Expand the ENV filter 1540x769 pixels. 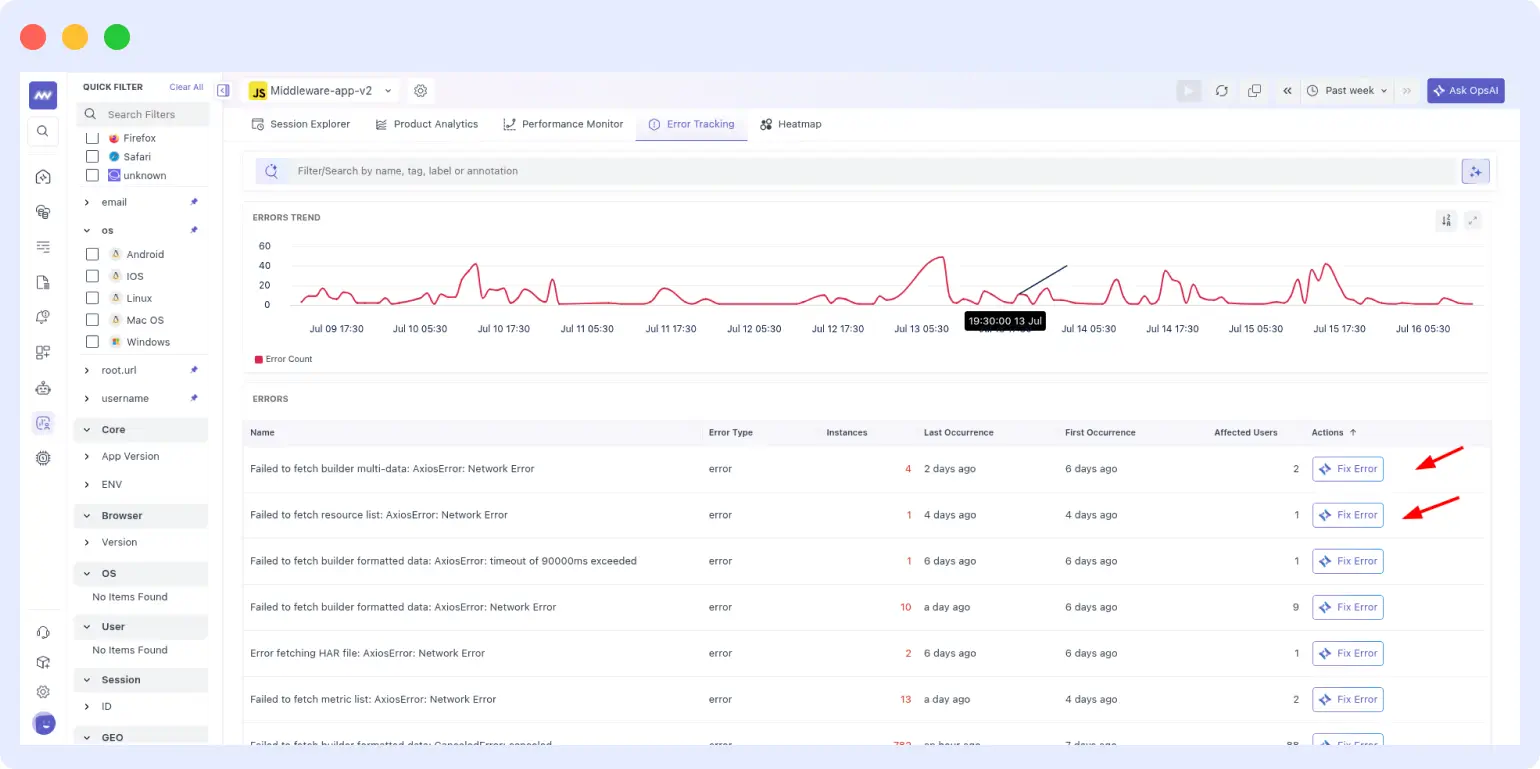pos(87,484)
